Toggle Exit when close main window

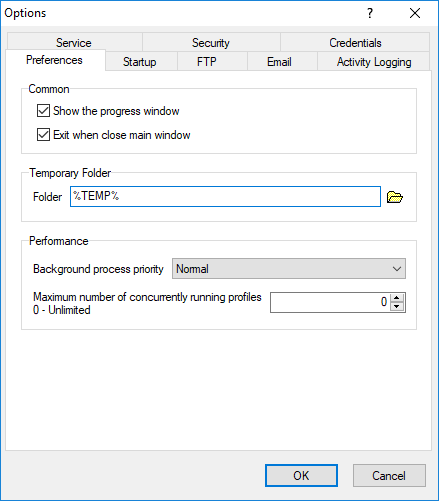pyautogui.click(x=43, y=135)
